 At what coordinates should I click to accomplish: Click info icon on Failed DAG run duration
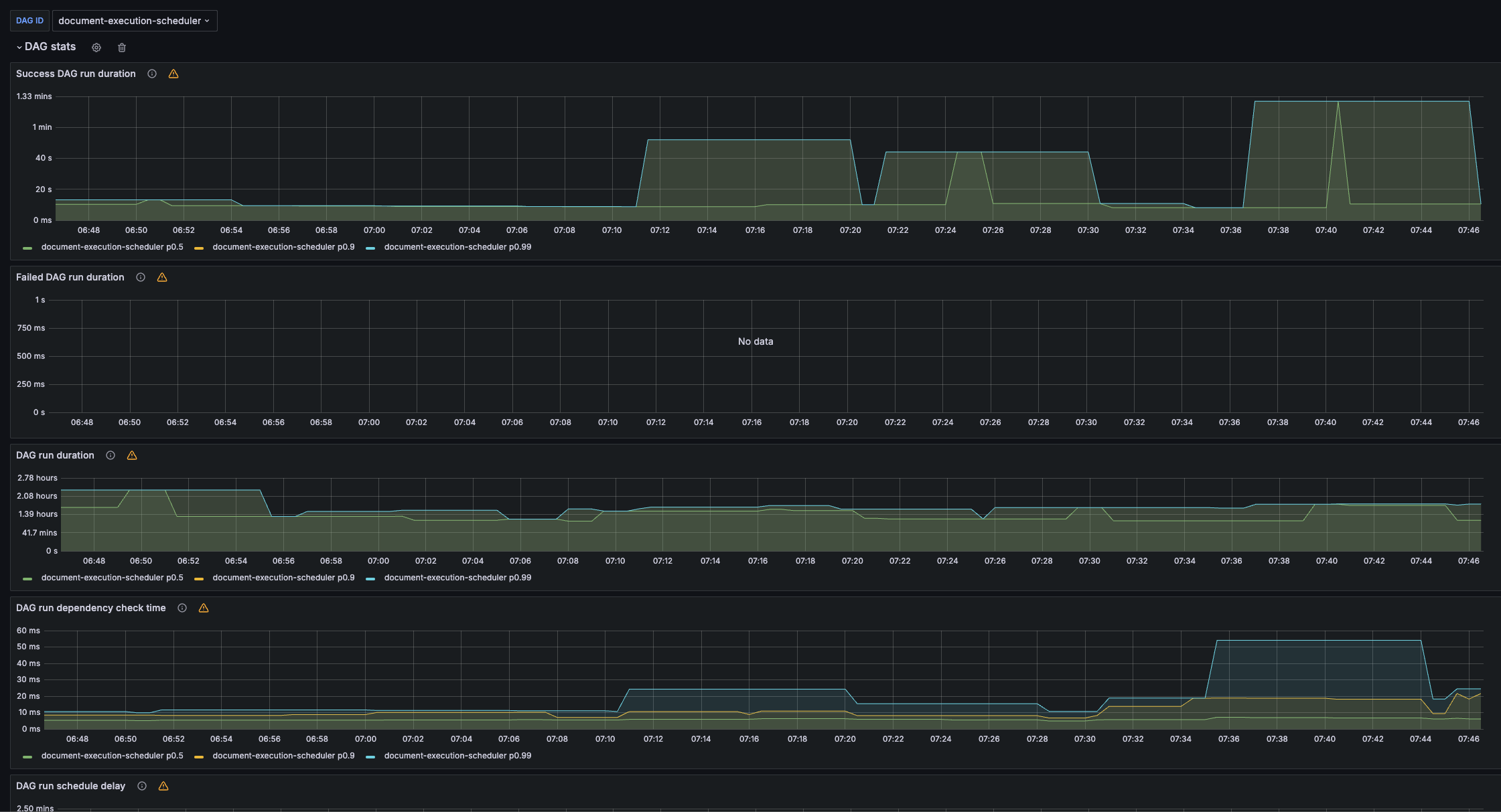[141, 277]
